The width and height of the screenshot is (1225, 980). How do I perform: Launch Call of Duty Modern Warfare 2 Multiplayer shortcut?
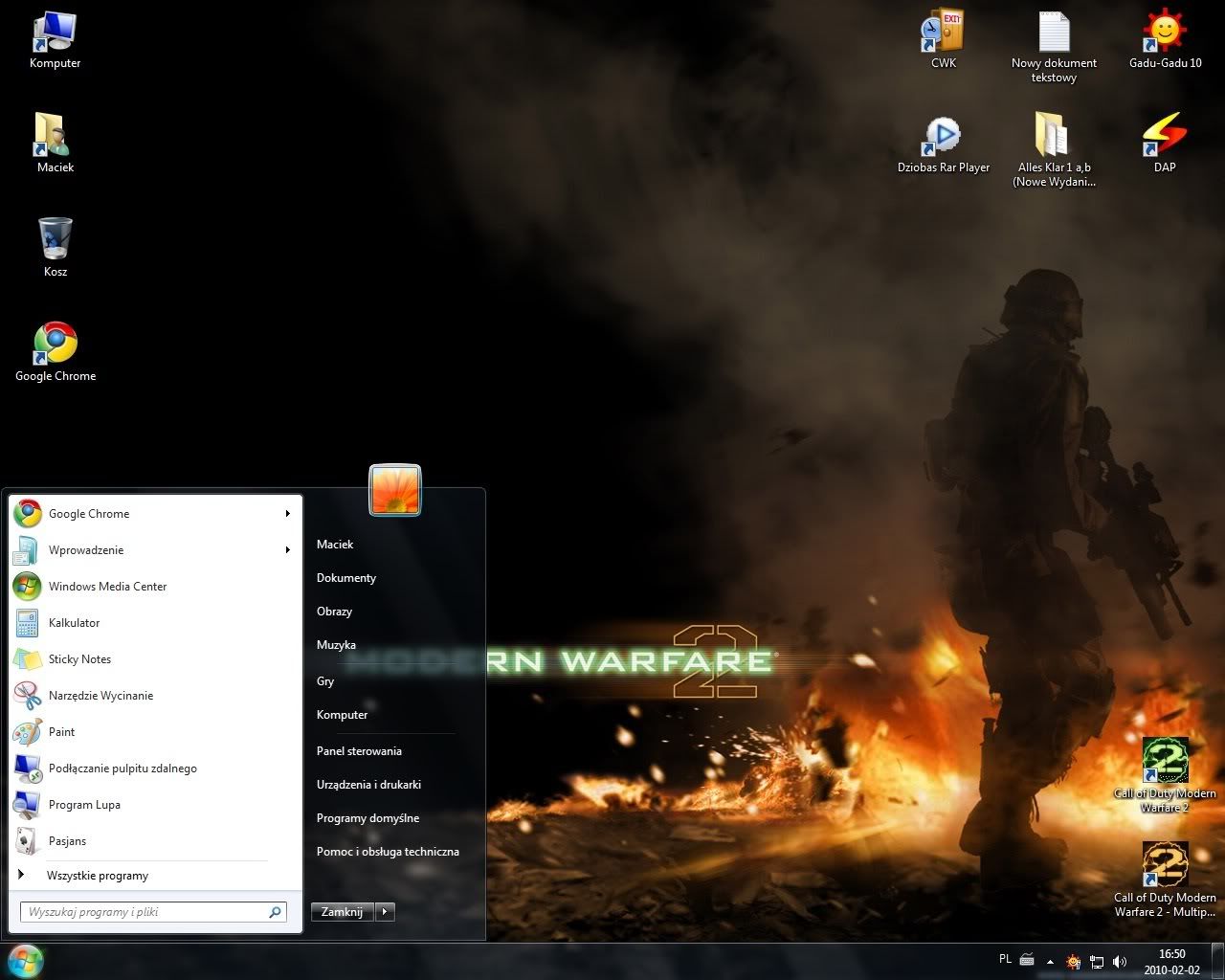tap(1165, 880)
